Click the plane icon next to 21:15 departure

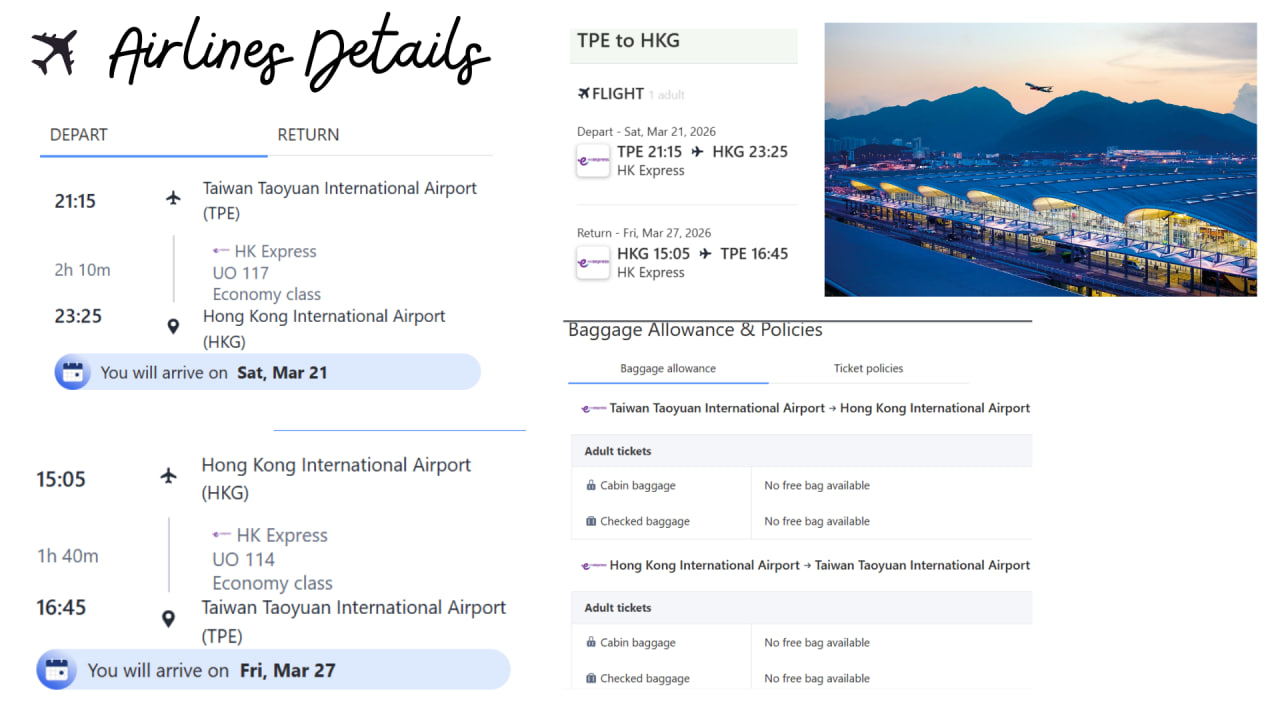click(174, 198)
